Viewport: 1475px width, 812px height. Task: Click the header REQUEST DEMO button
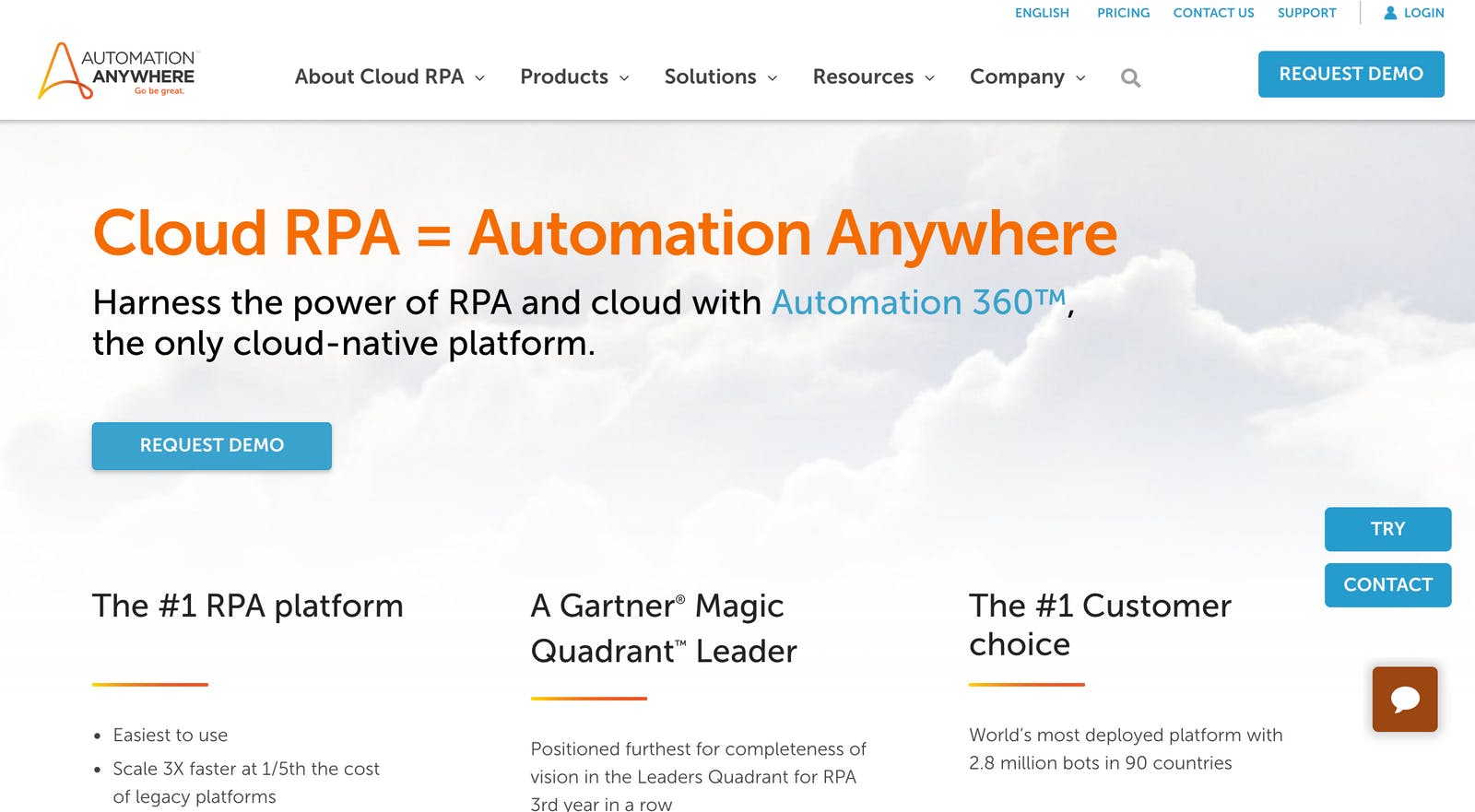pyautogui.click(x=1351, y=74)
